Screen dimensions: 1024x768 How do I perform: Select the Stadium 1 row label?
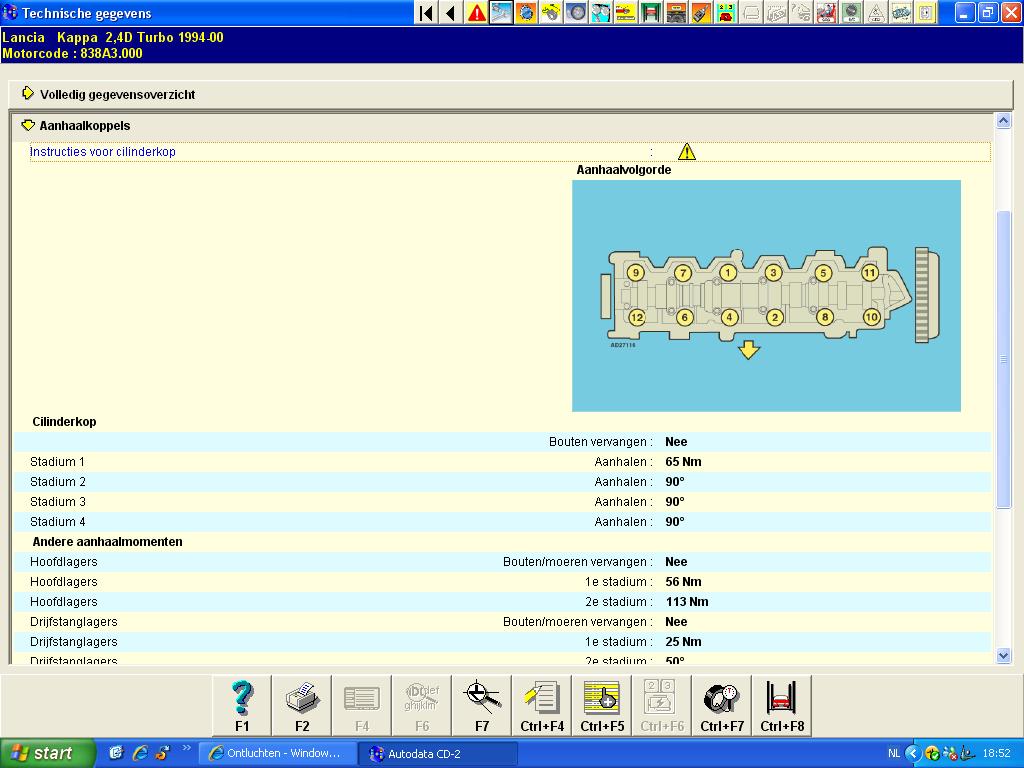click(57, 462)
